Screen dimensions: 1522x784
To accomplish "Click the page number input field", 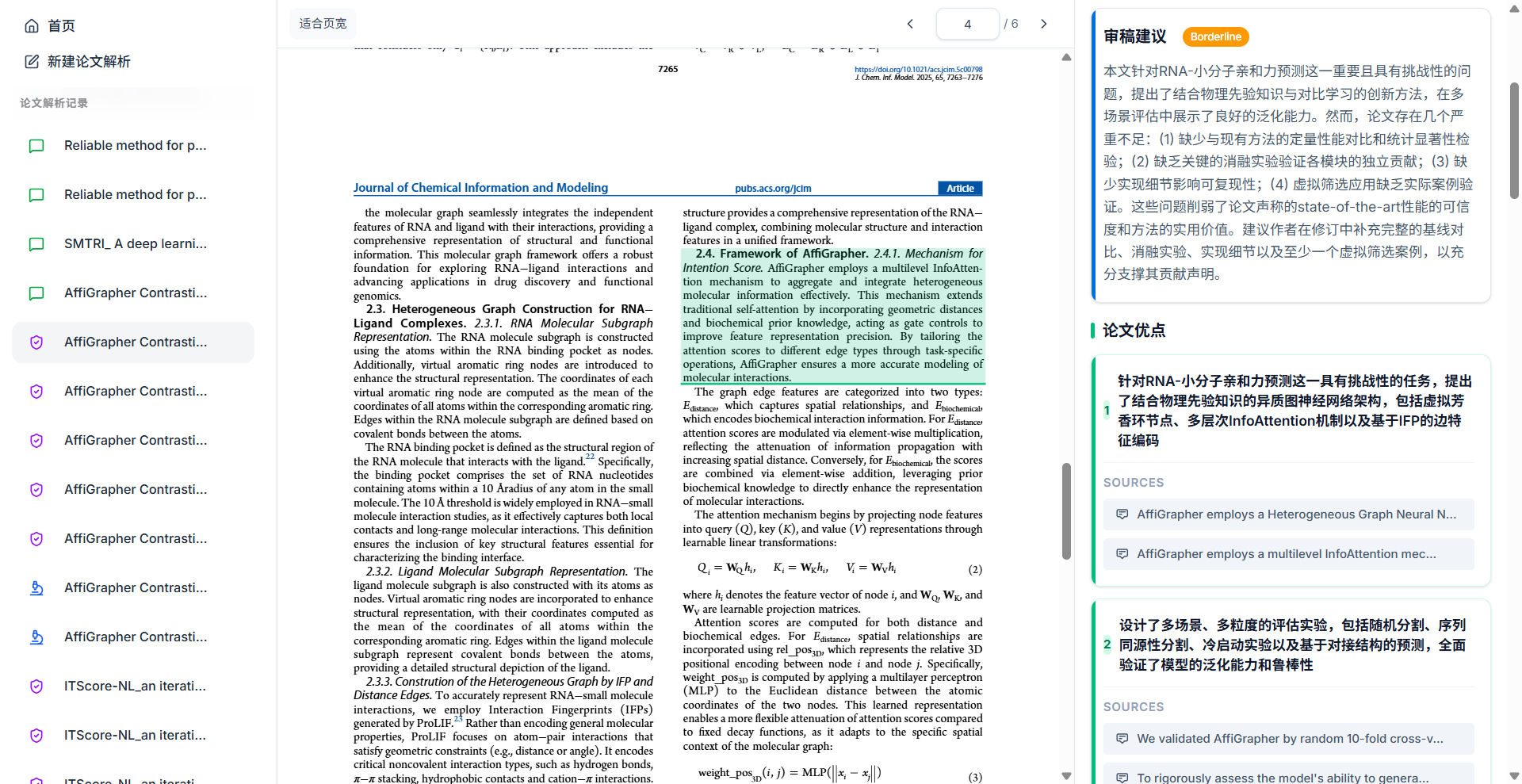I will (967, 24).
